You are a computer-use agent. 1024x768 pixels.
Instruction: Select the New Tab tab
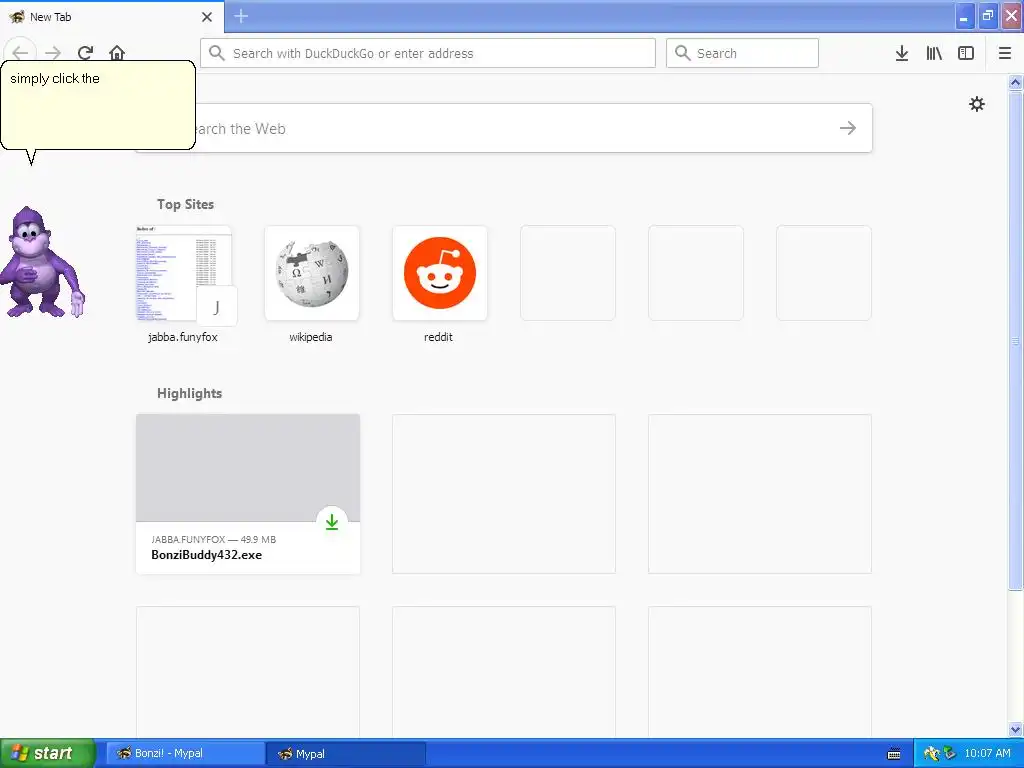112,17
